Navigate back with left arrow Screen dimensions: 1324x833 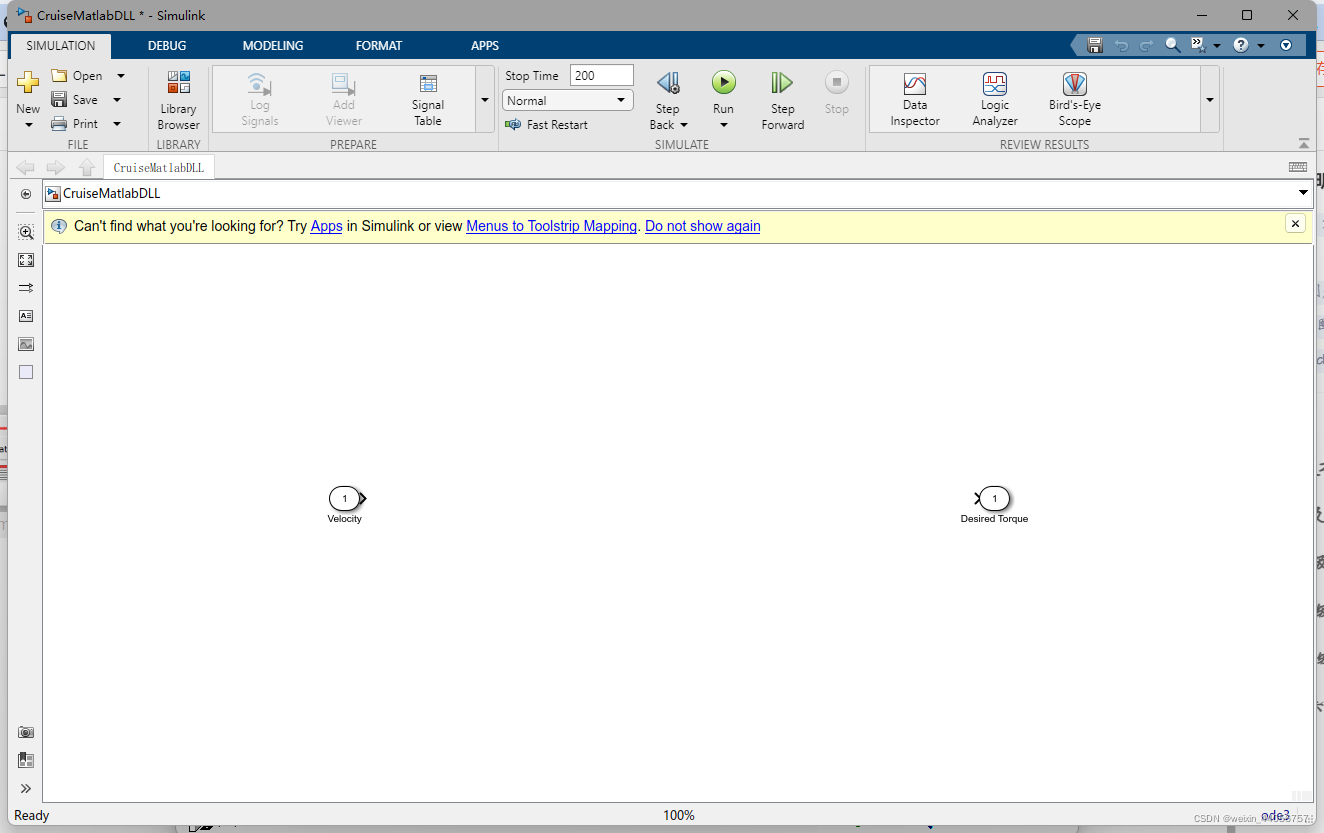click(x=26, y=167)
